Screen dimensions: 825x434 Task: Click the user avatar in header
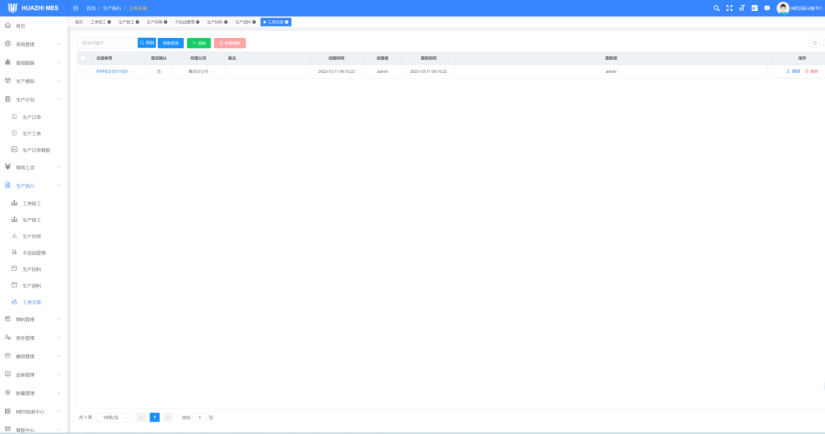783,8
